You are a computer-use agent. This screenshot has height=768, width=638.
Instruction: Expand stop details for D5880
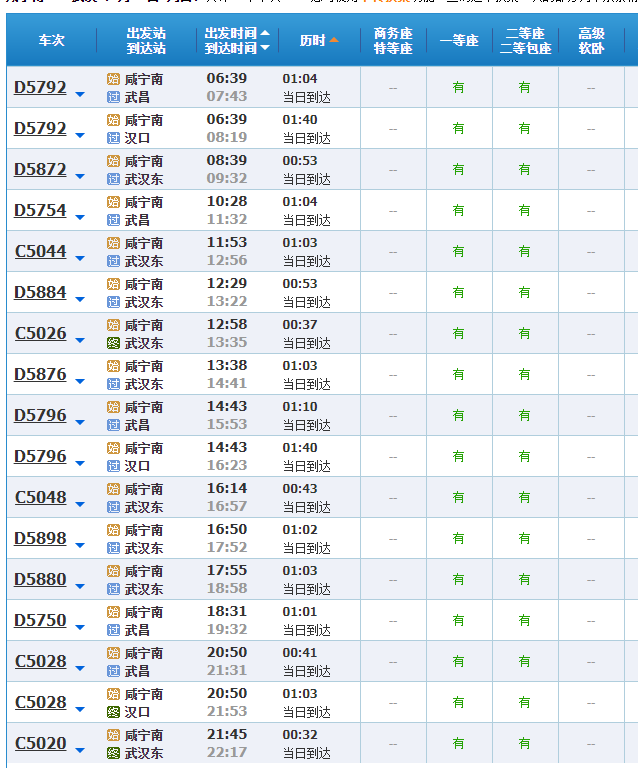click(80, 586)
